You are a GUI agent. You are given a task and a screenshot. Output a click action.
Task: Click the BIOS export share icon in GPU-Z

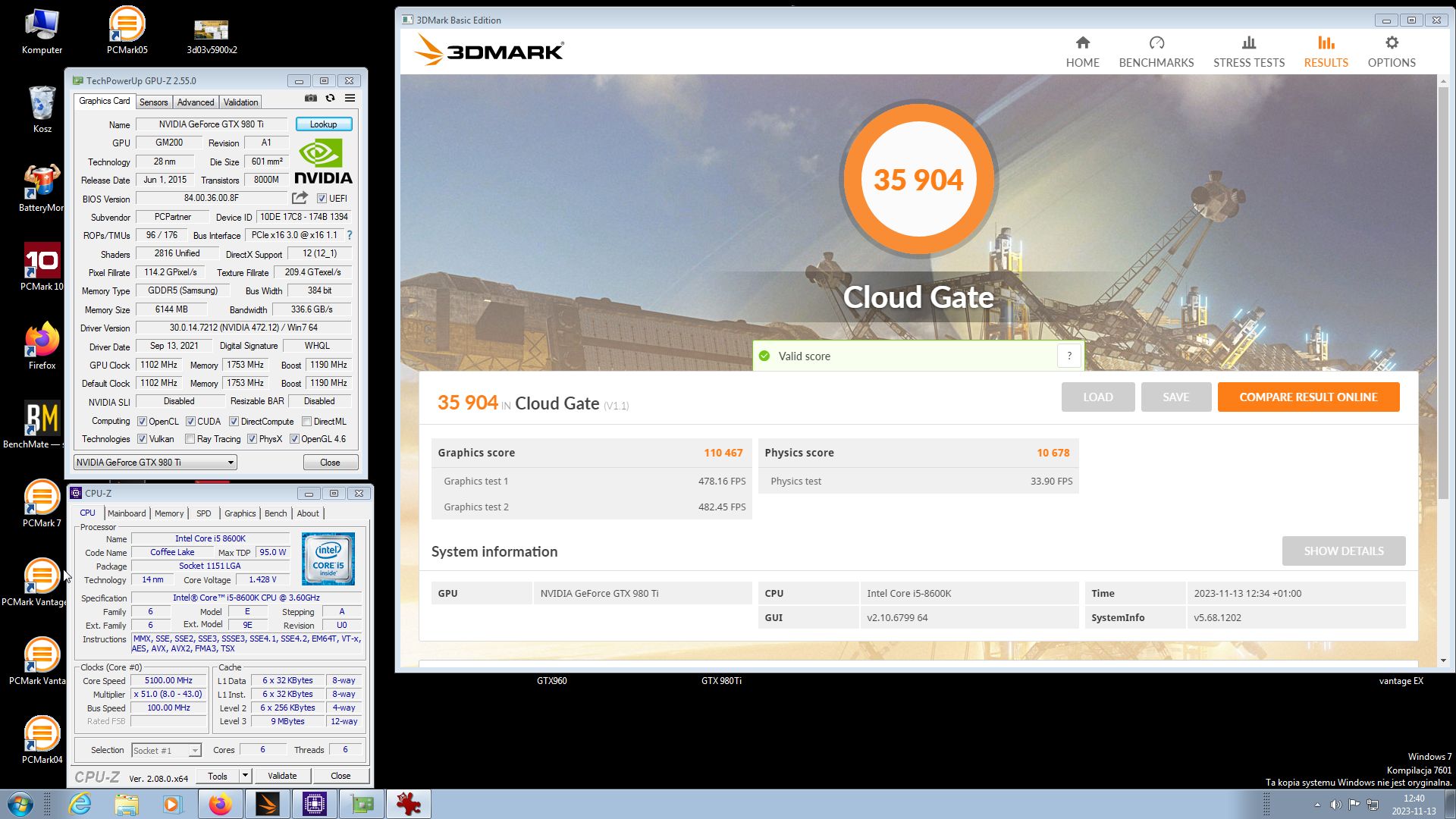pos(300,198)
